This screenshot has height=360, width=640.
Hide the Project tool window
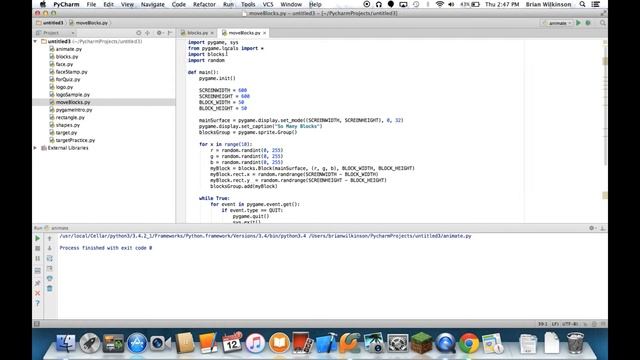tap(170, 33)
